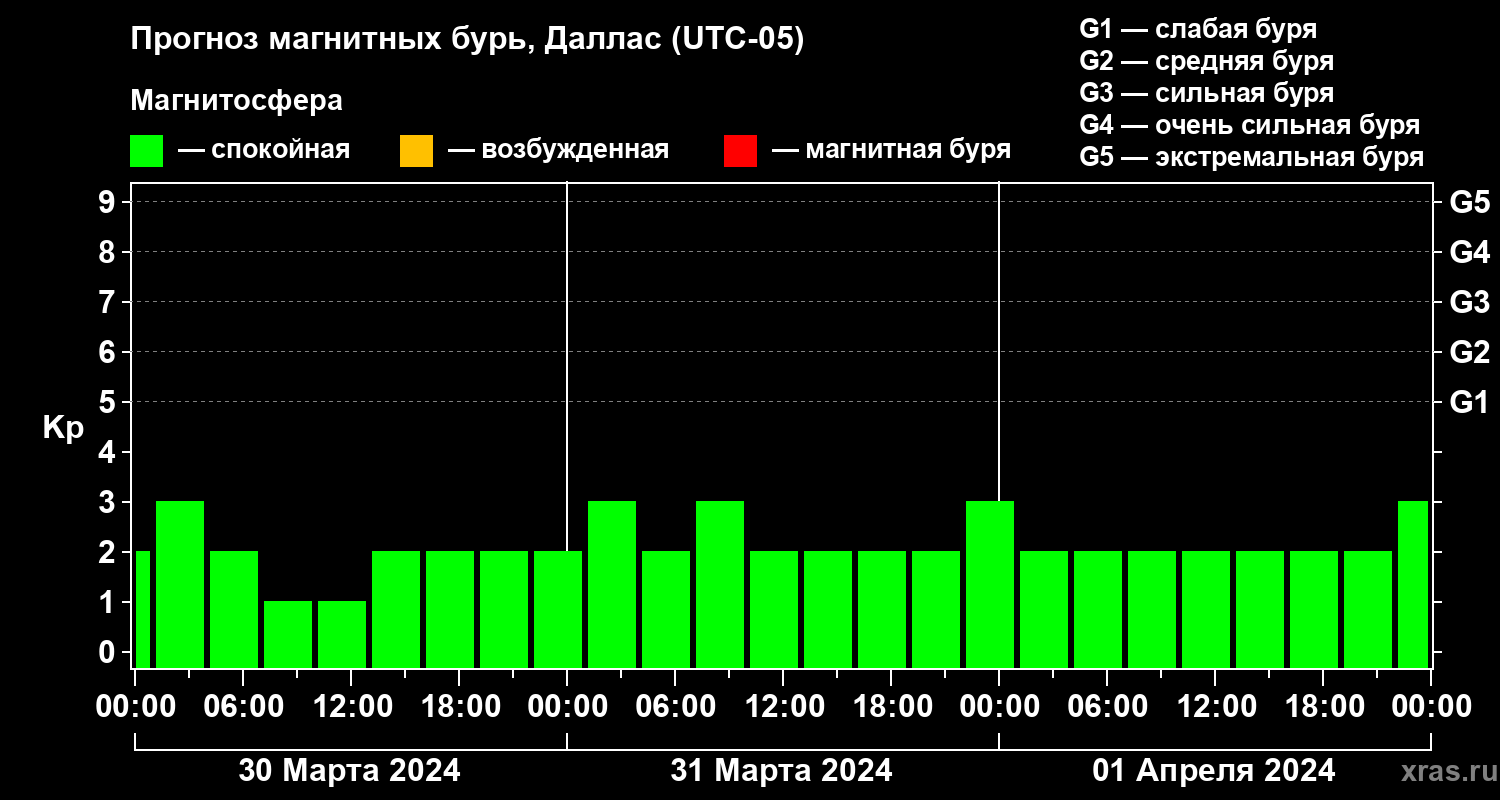Click the 06:00 time label under 30 Марта

243,707
